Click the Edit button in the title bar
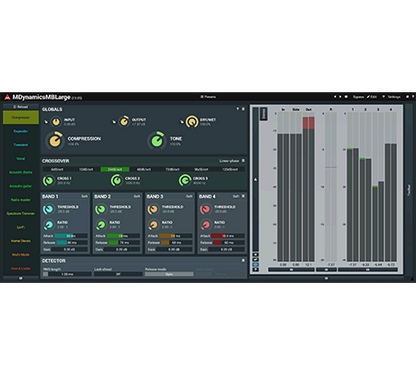 pos(372,97)
